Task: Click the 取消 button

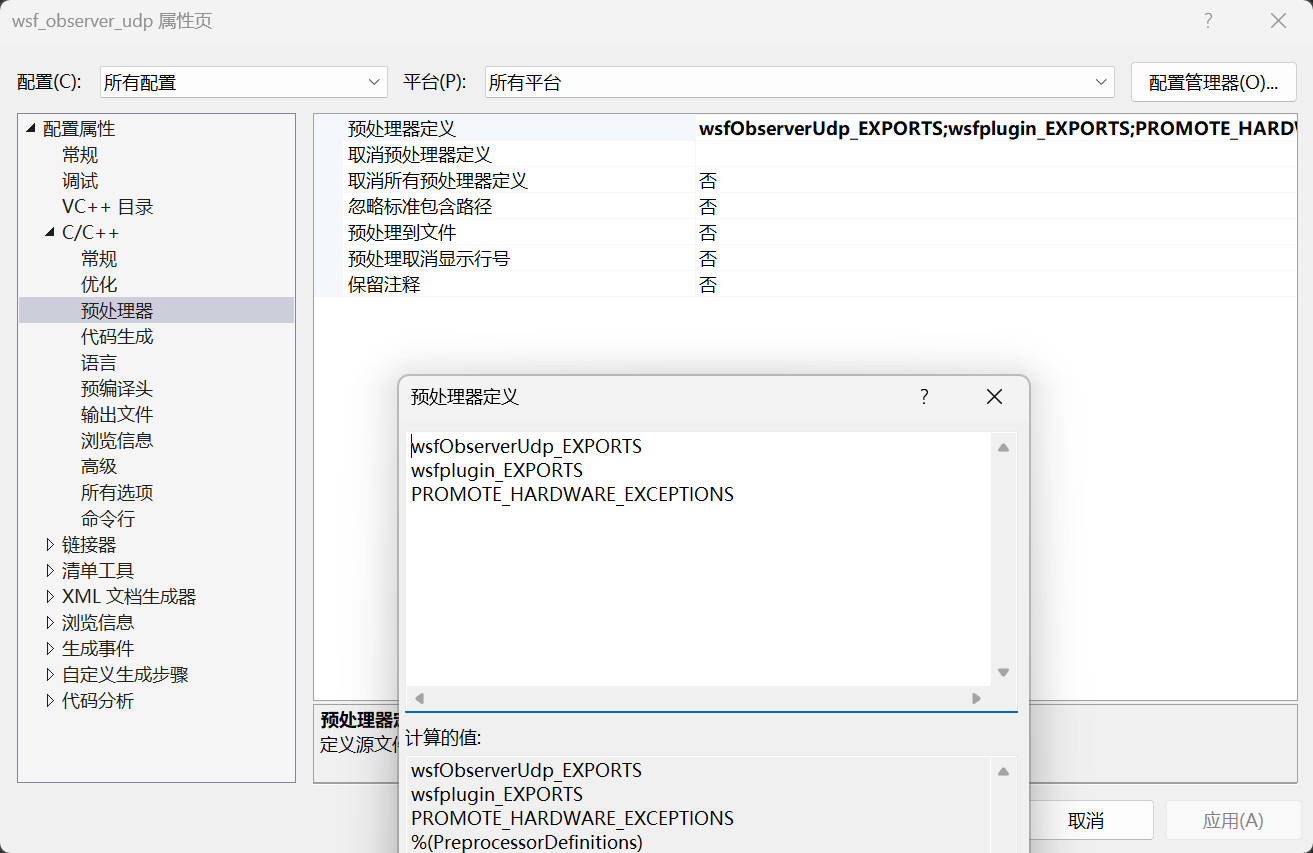Action: (x=1086, y=821)
